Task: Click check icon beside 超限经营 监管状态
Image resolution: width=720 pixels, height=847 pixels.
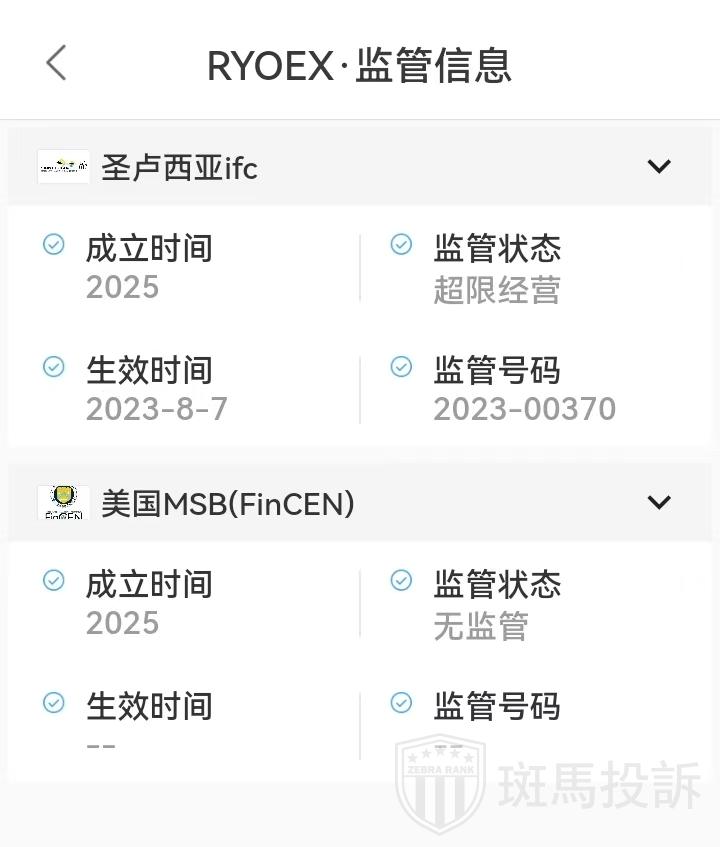Action: [401, 245]
